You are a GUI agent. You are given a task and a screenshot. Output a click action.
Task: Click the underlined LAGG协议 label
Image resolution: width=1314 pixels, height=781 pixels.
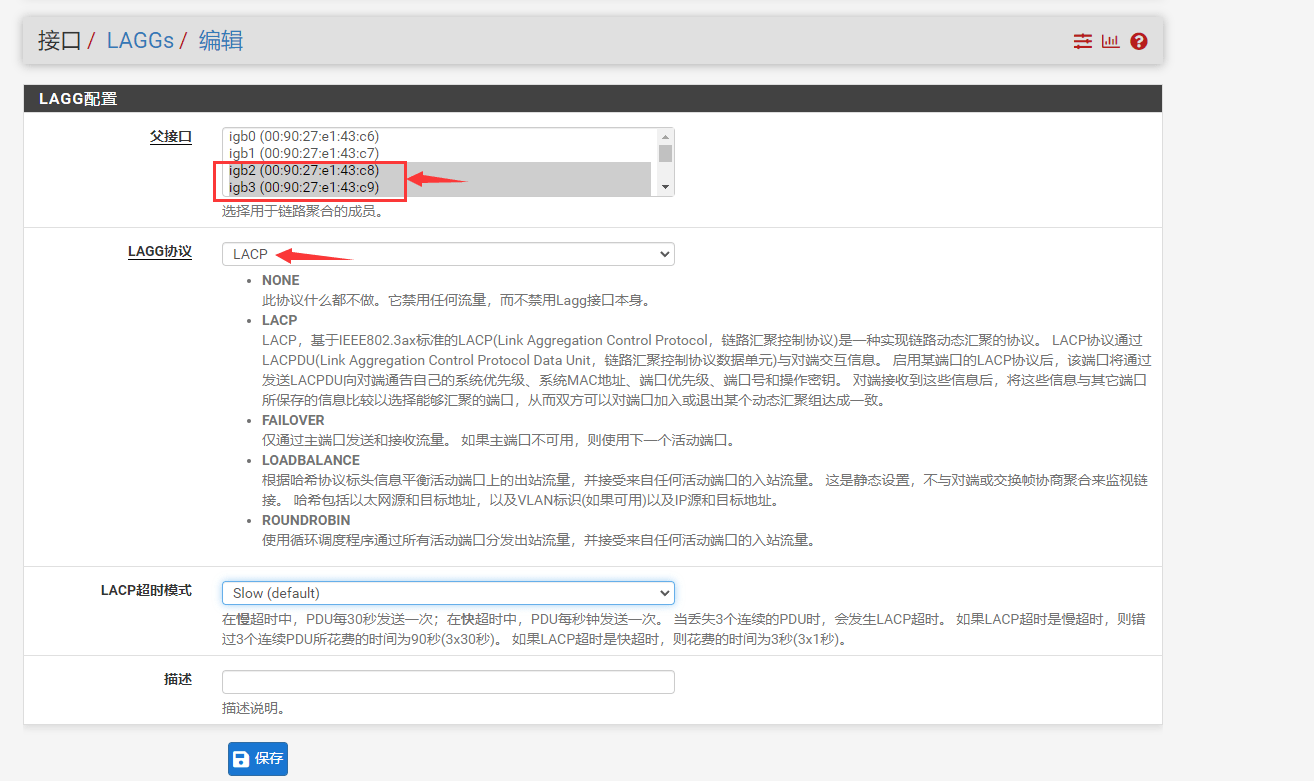click(x=159, y=252)
